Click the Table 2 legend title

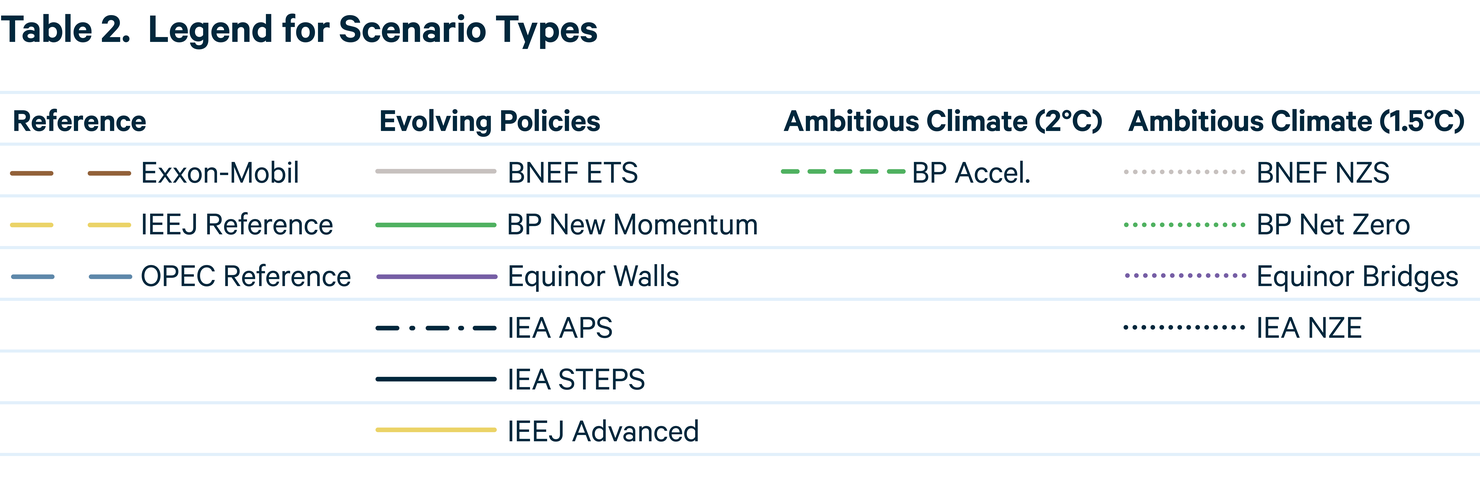(299, 30)
